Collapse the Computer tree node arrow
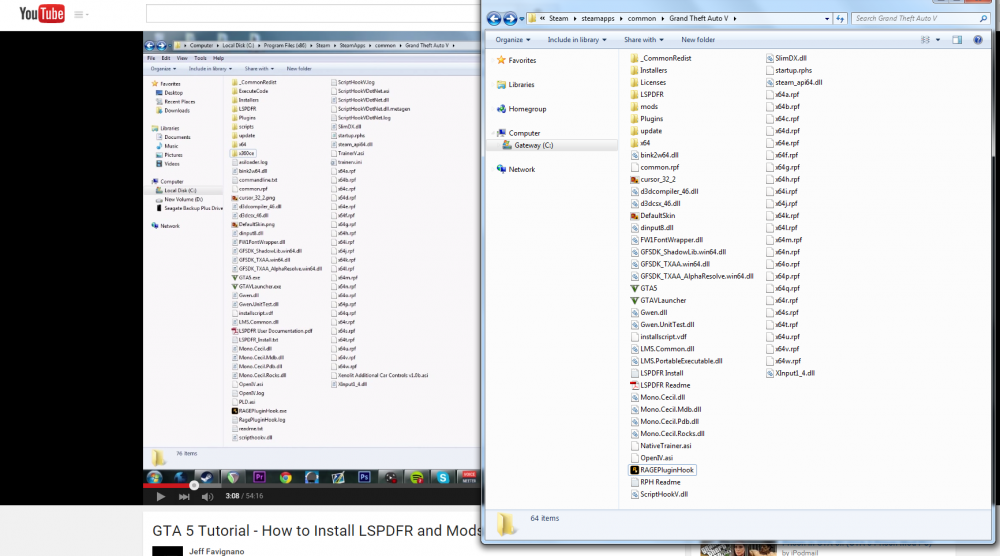This screenshot has height=556, width=1000. point(492,133)
